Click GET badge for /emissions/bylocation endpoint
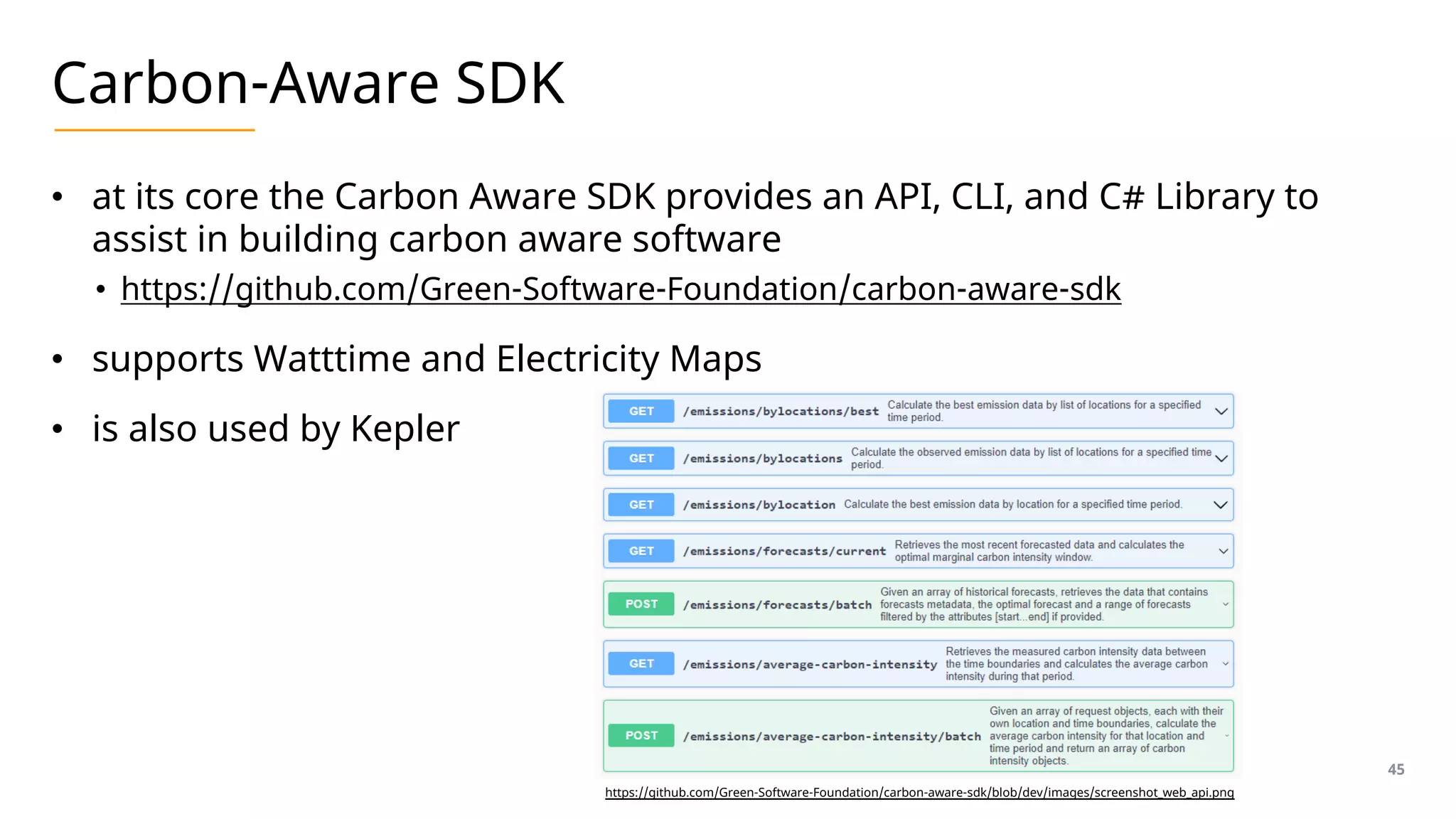The height and width of the screenshot is (819, 1456). tap(641, 505)
